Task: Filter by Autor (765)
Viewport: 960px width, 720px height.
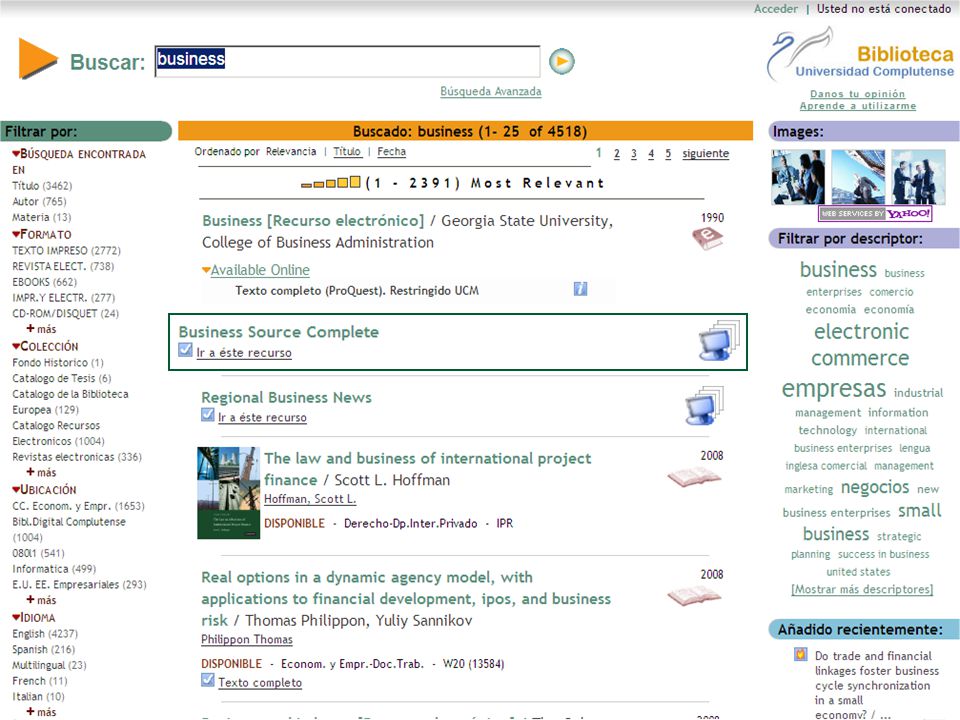Action: [39, 201]
